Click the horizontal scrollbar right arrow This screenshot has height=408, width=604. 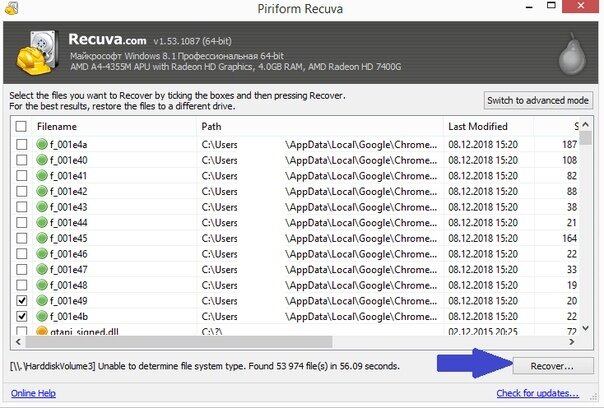pyautogui.click(x=572, y=342)
